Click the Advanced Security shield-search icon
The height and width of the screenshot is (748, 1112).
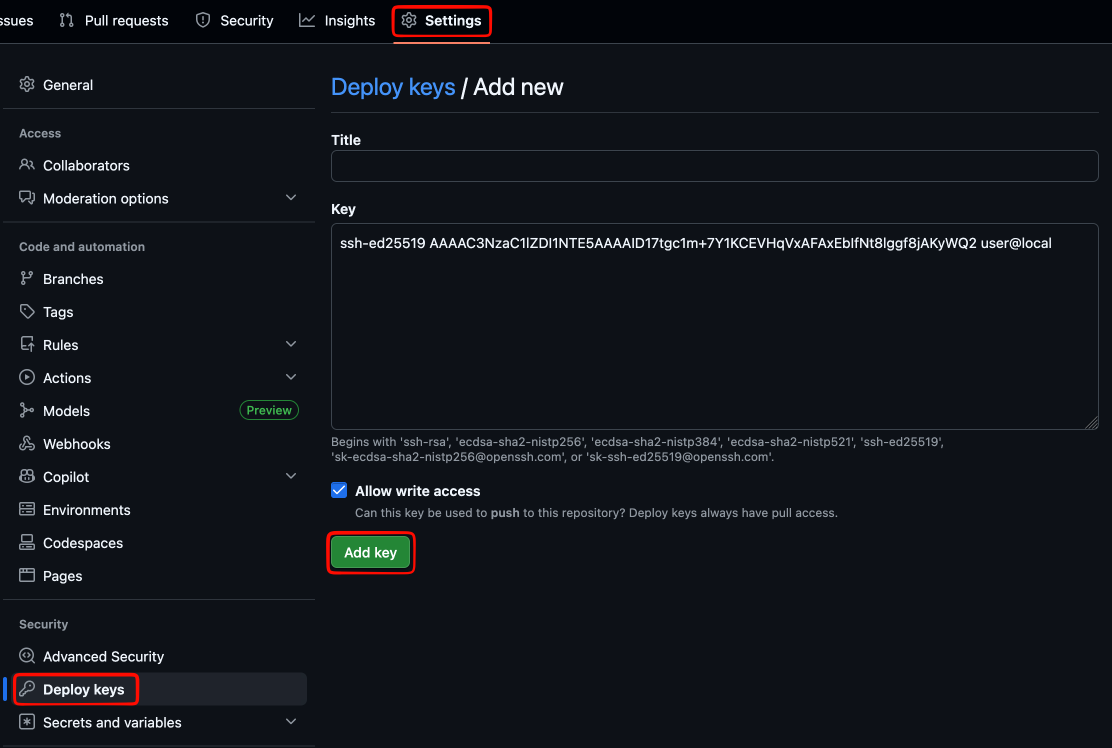click(x=27, y=657)
